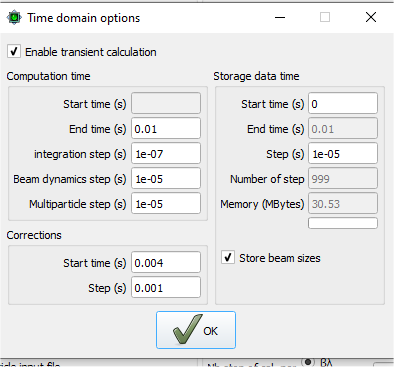The width and height of the screenshot is (394, 367).
Task: Uncheck the Store beam sizes checkbox
Action: pyautogui.click(x=228, y=258)
